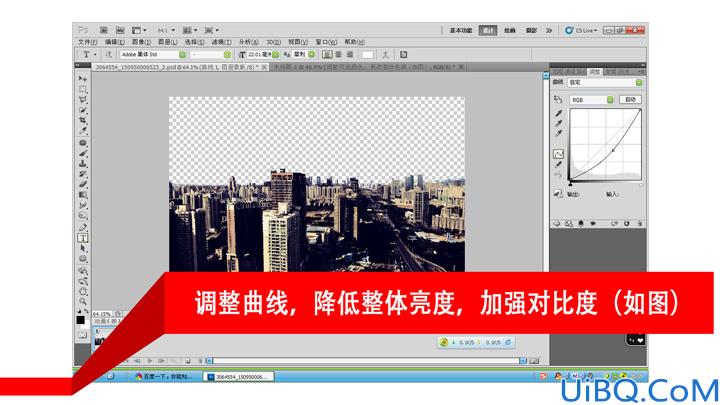Image resolution: width=720 pixels, height=405 pixels.
Task: Select the gray point eyedropper in Curves
Action: [558, 124]
